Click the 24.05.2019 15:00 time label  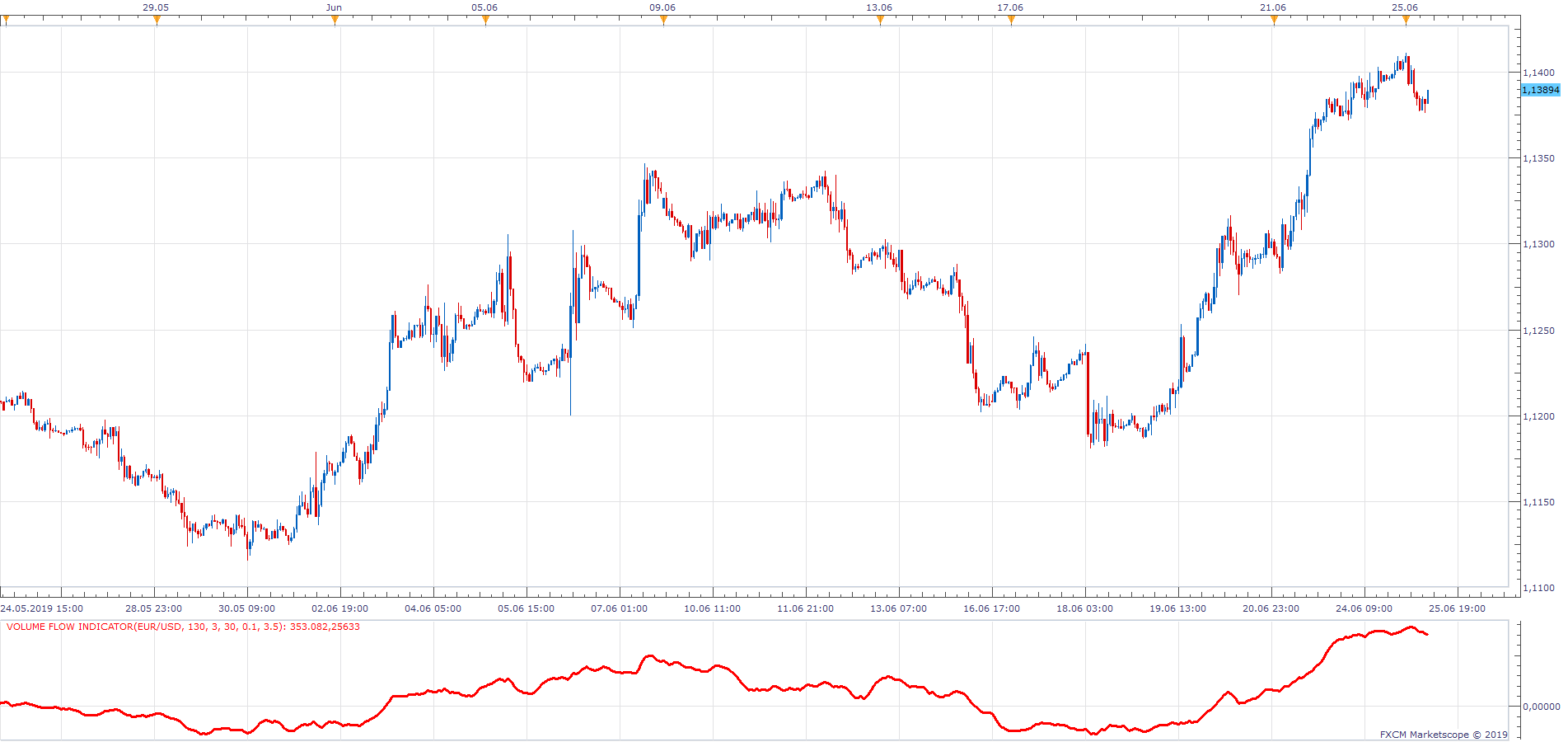pyautogui.click(x=41, y=608)
